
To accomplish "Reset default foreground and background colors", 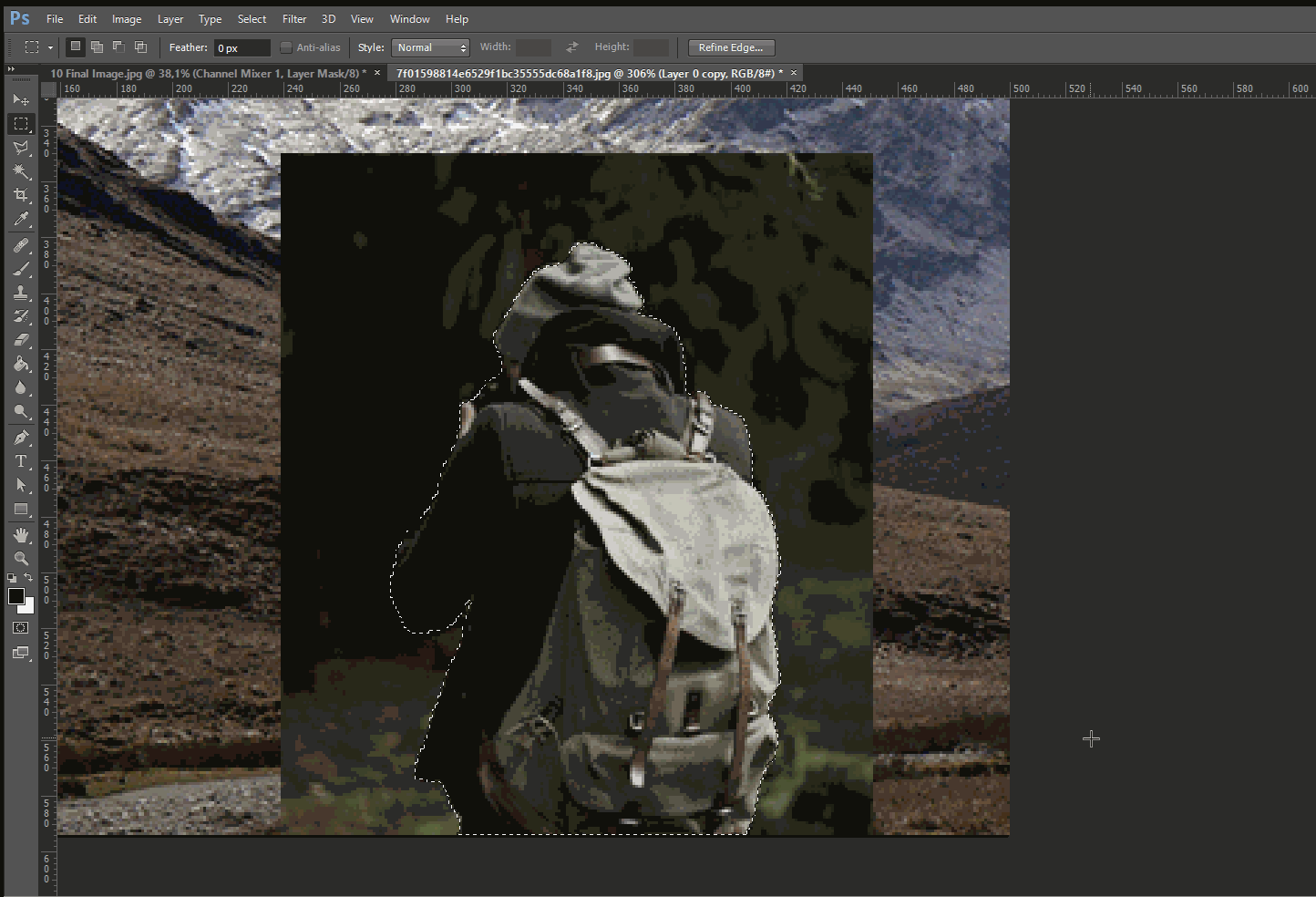I will (x=12, y=578).
